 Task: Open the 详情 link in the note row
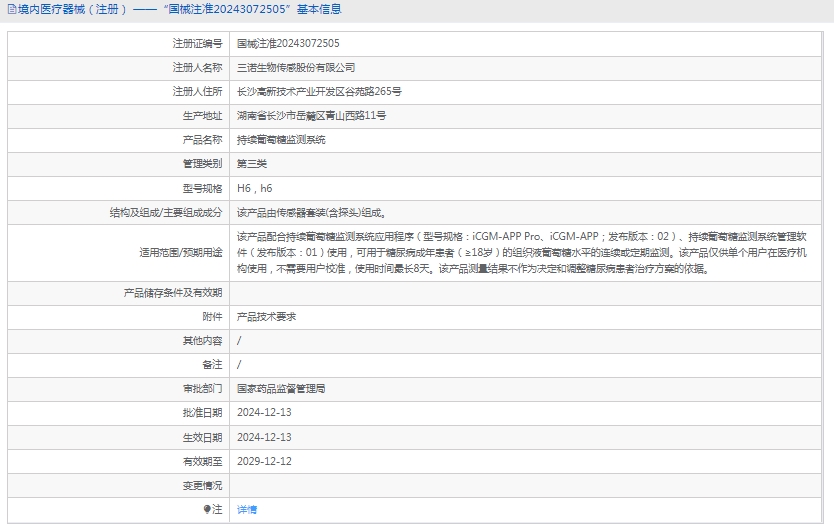pos(246,509)
